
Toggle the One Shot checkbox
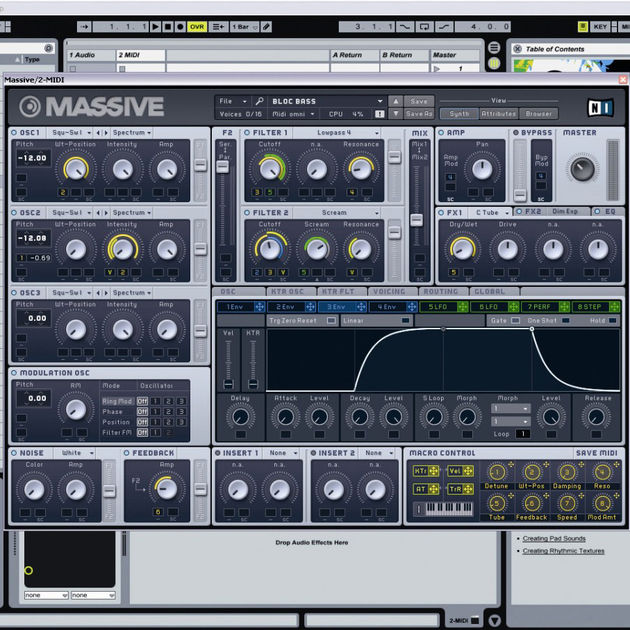tap(565, 320)
